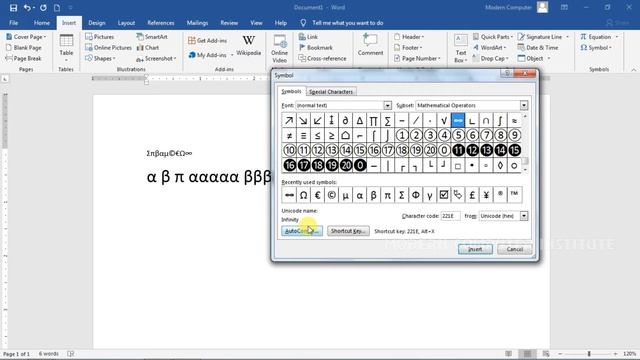
Task: Select the integral symbol in symbol grid
Action: 500,120
